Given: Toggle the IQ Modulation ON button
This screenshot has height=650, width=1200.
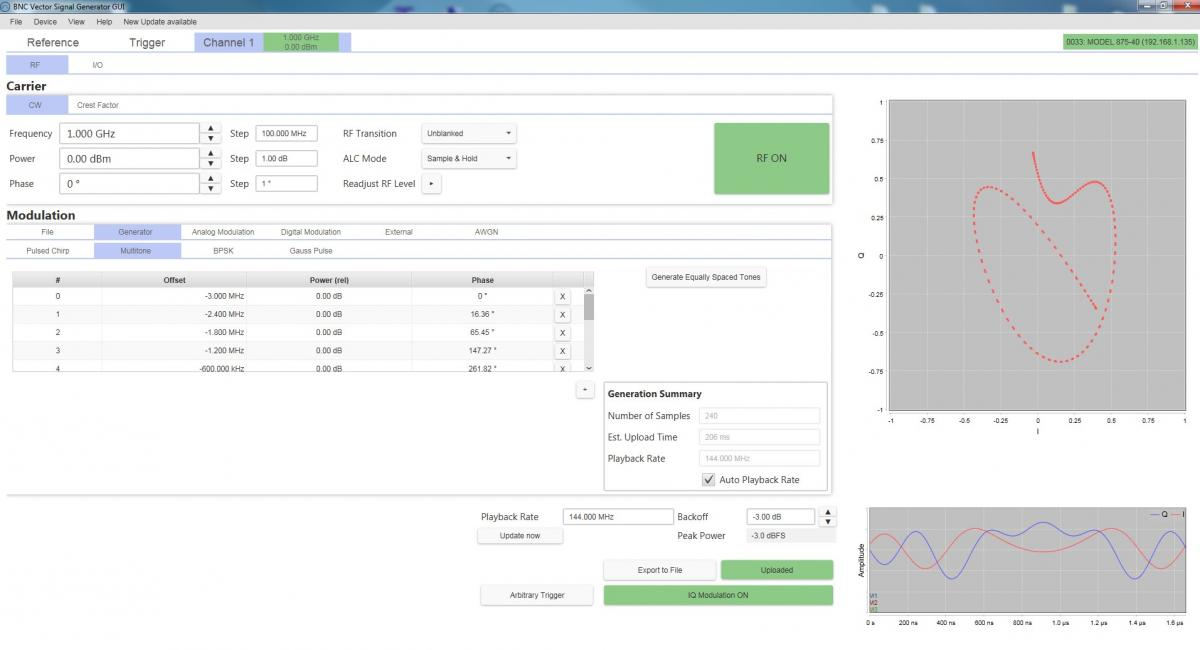Looking at the screenshot, I should [718, 595].
